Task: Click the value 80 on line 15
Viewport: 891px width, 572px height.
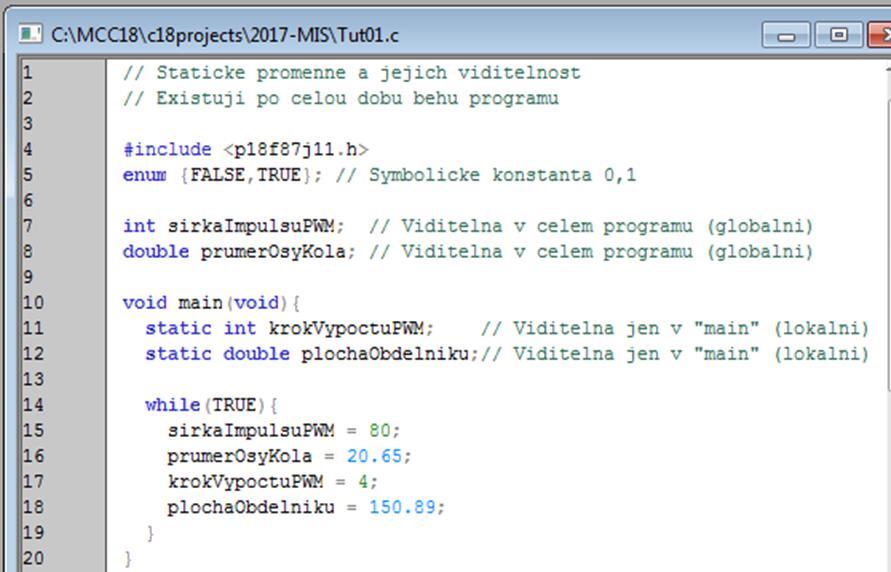Action: click(x=380, y=431)
